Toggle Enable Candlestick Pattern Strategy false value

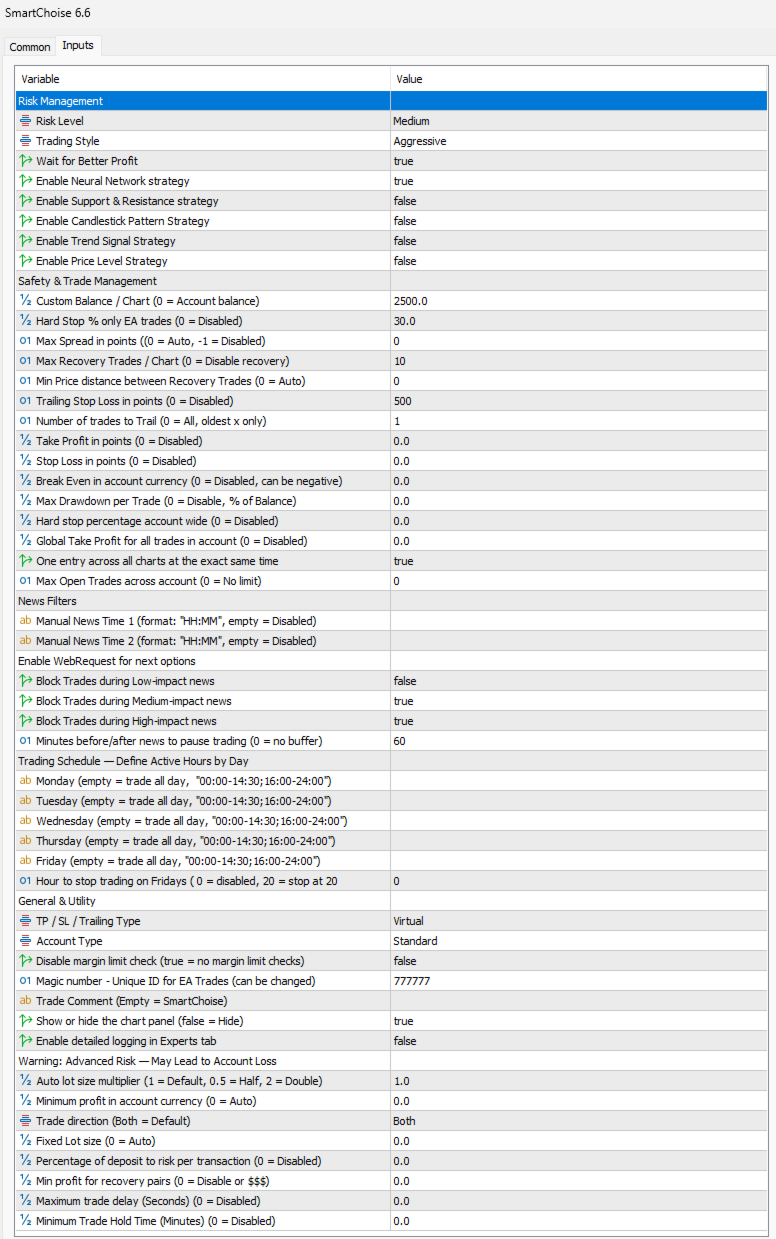(x=579, y=221)
